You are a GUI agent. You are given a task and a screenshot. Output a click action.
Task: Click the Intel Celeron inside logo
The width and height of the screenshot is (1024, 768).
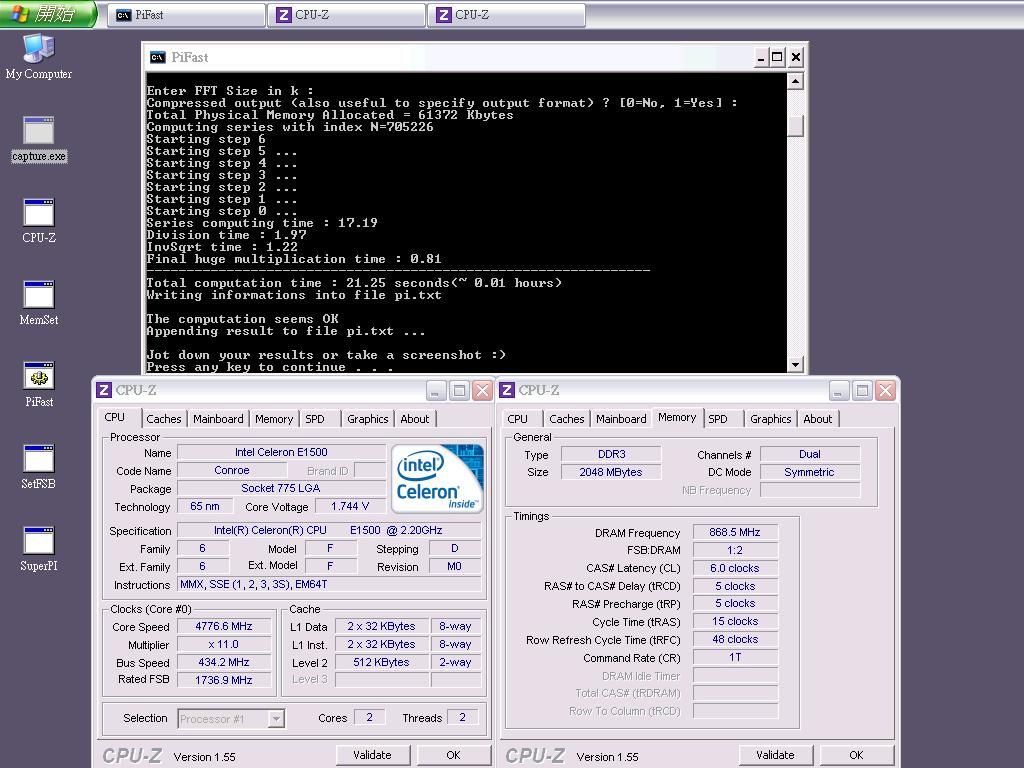pyautogui.click(x=438, y=479)
